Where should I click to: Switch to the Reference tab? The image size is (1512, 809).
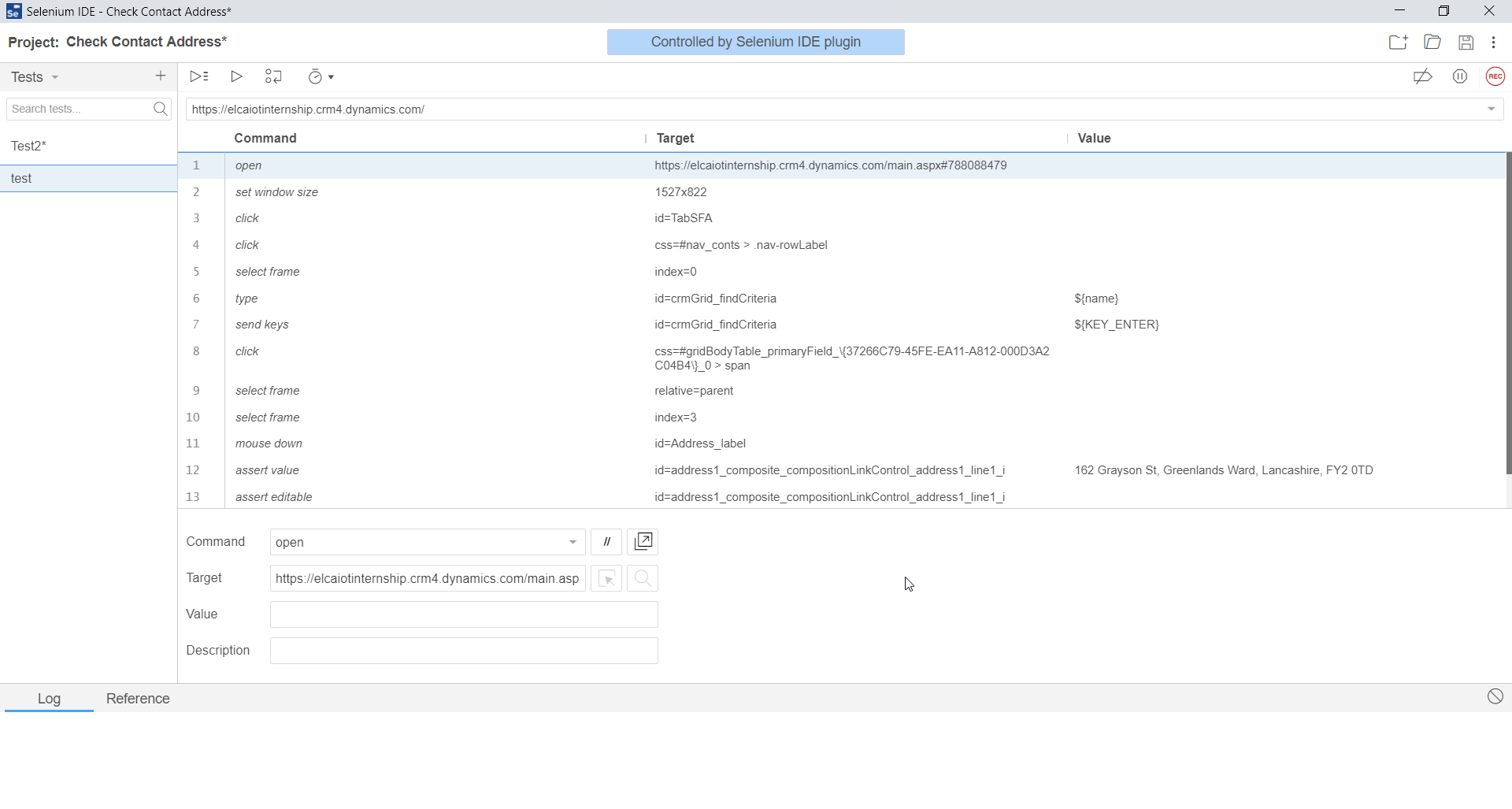point(138,699)
